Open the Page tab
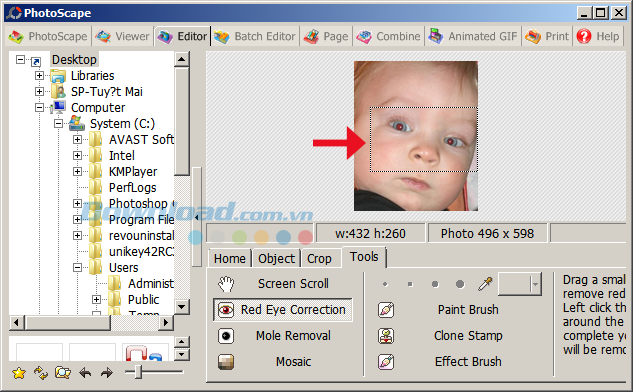This screenshot has width=633, height=392. [x=326, y=37]
